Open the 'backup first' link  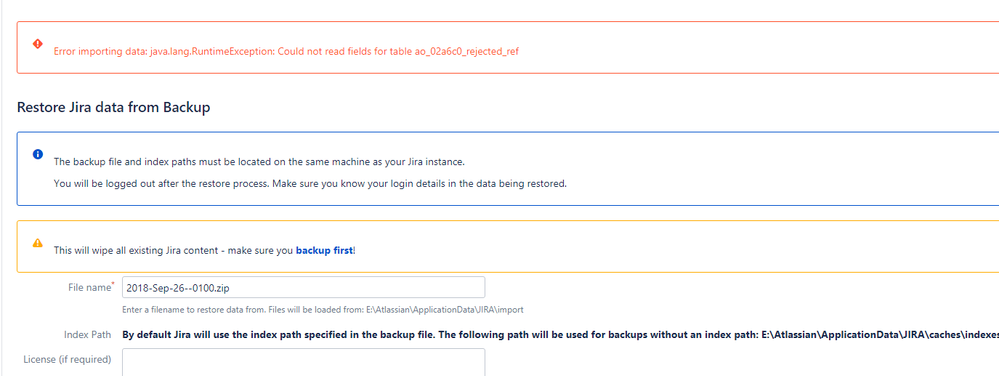click(x=324, y=250)
